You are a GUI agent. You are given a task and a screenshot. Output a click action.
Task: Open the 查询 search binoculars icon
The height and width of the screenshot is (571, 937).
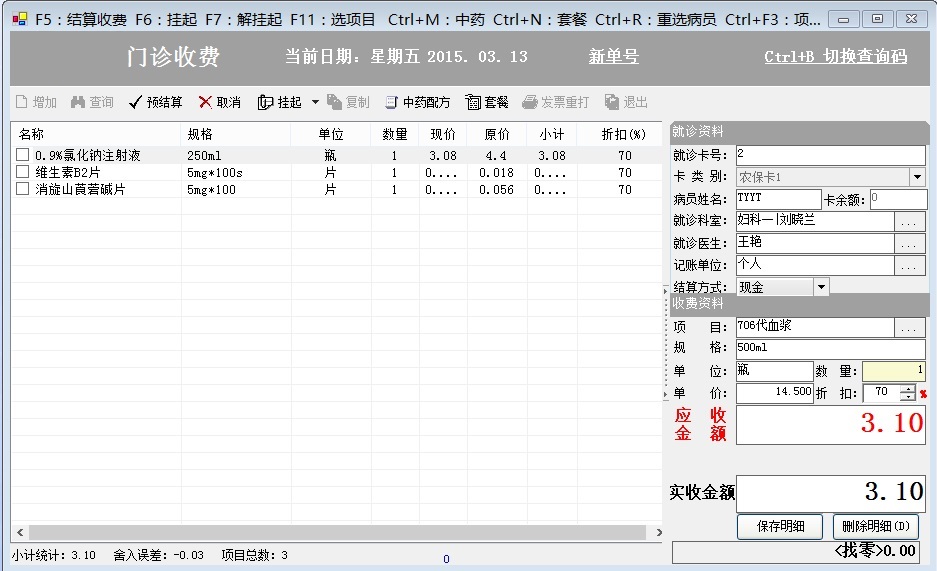point(78,102)
